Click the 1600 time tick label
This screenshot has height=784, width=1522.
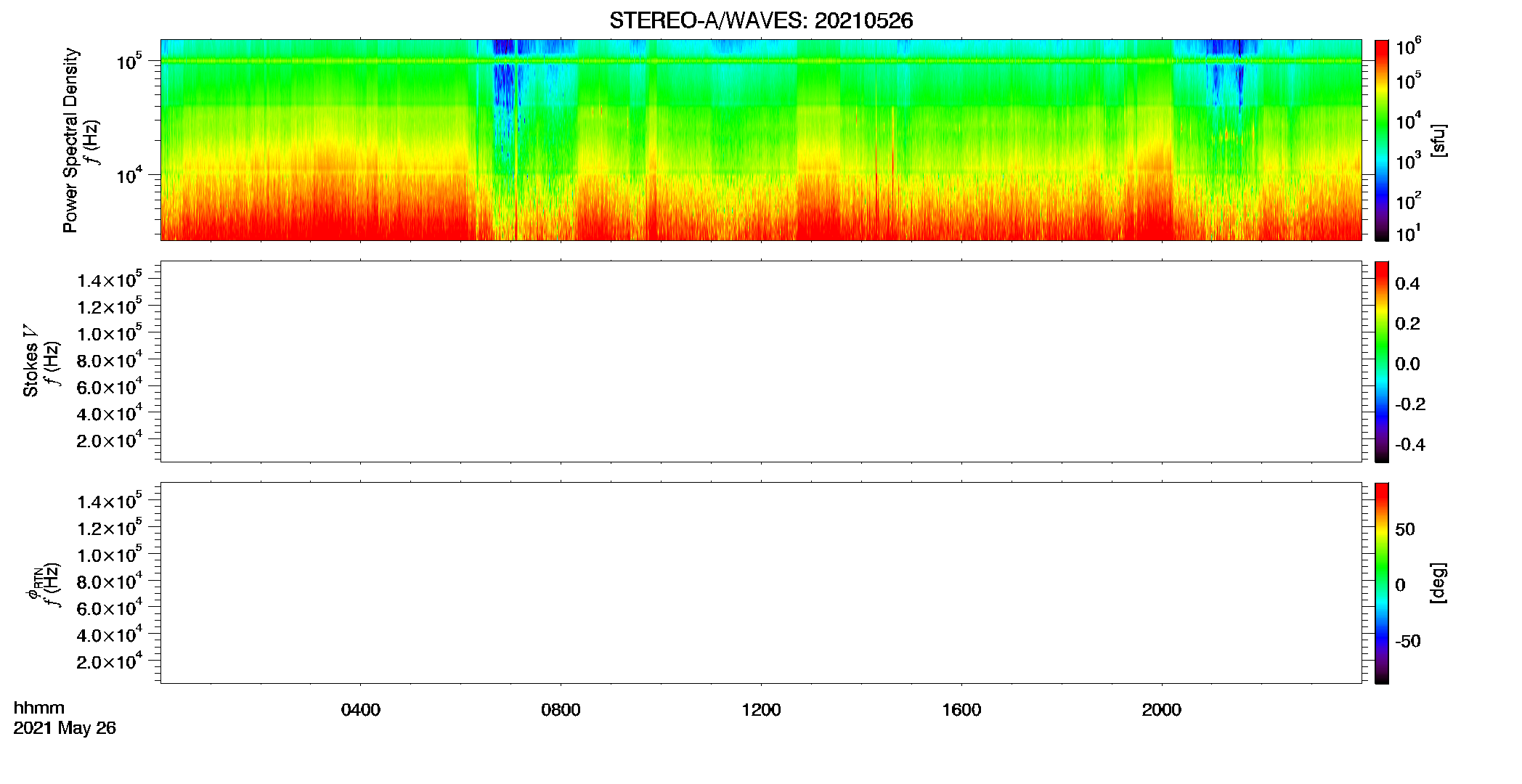point(961,710)
